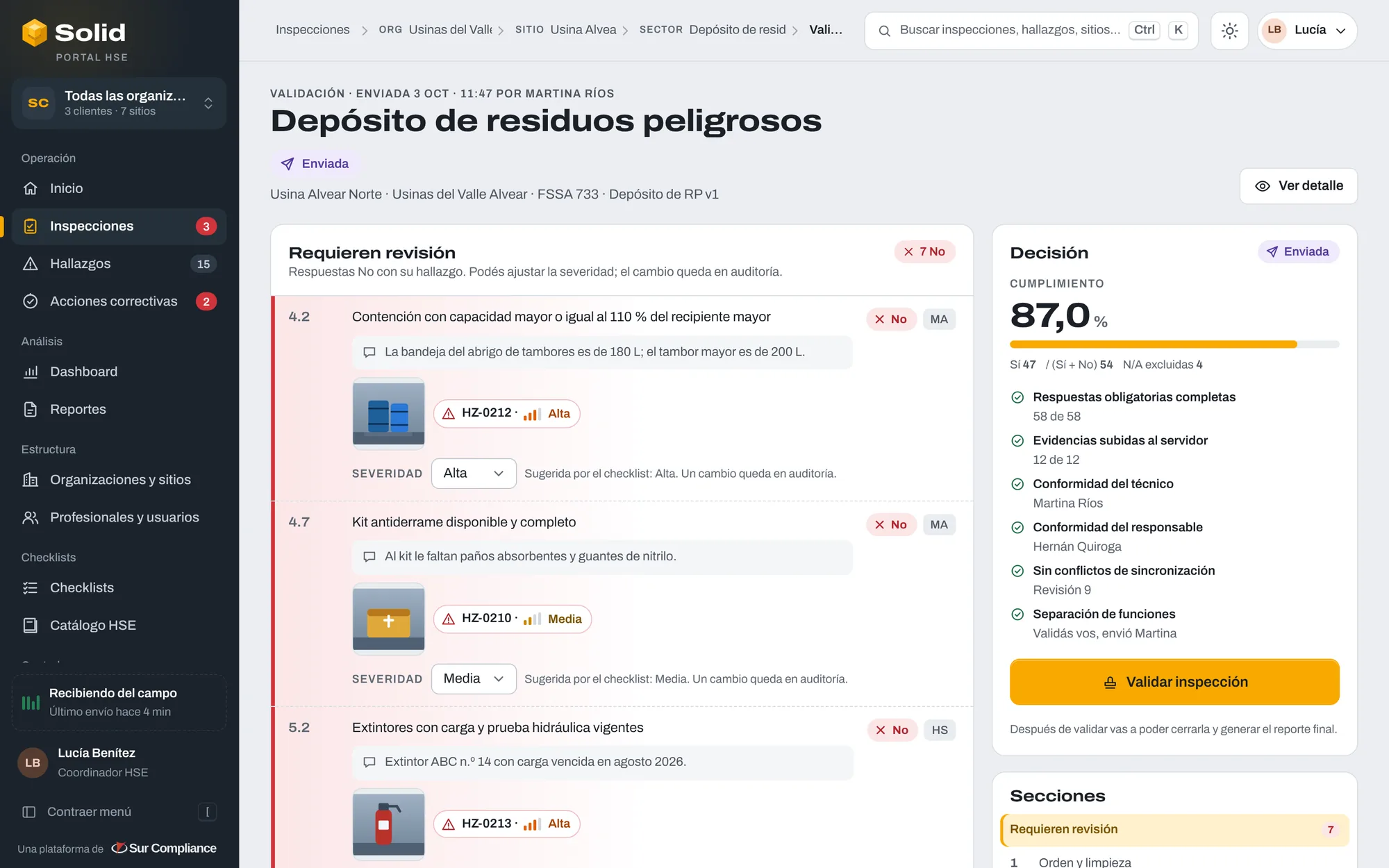Click Usina Alvear sitio breadcrumb
Viewport: 1389px width, 868px height.
[x=565, y=30]
